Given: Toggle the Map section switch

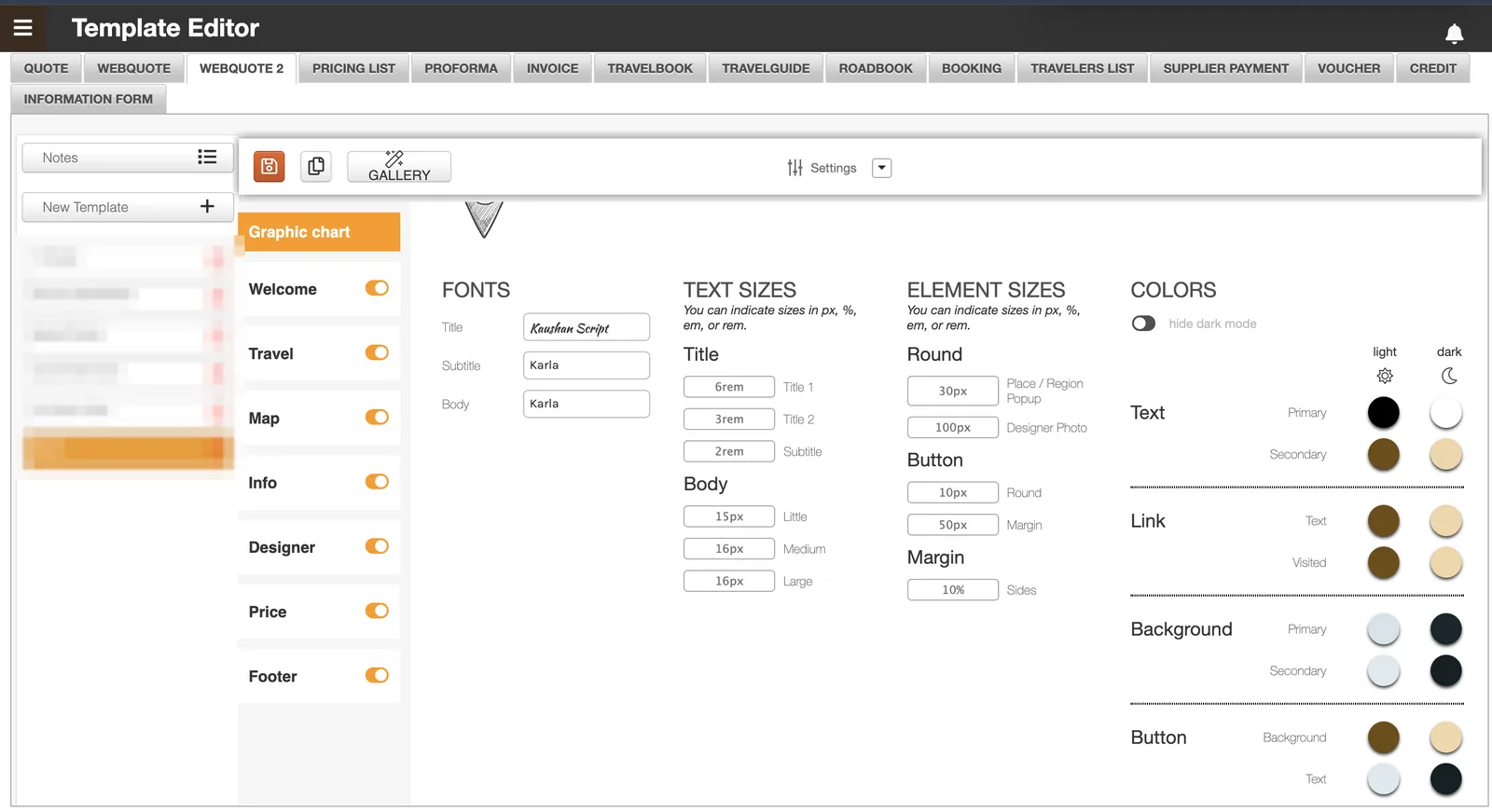Looking at the screenshot, I should [377, 417].
